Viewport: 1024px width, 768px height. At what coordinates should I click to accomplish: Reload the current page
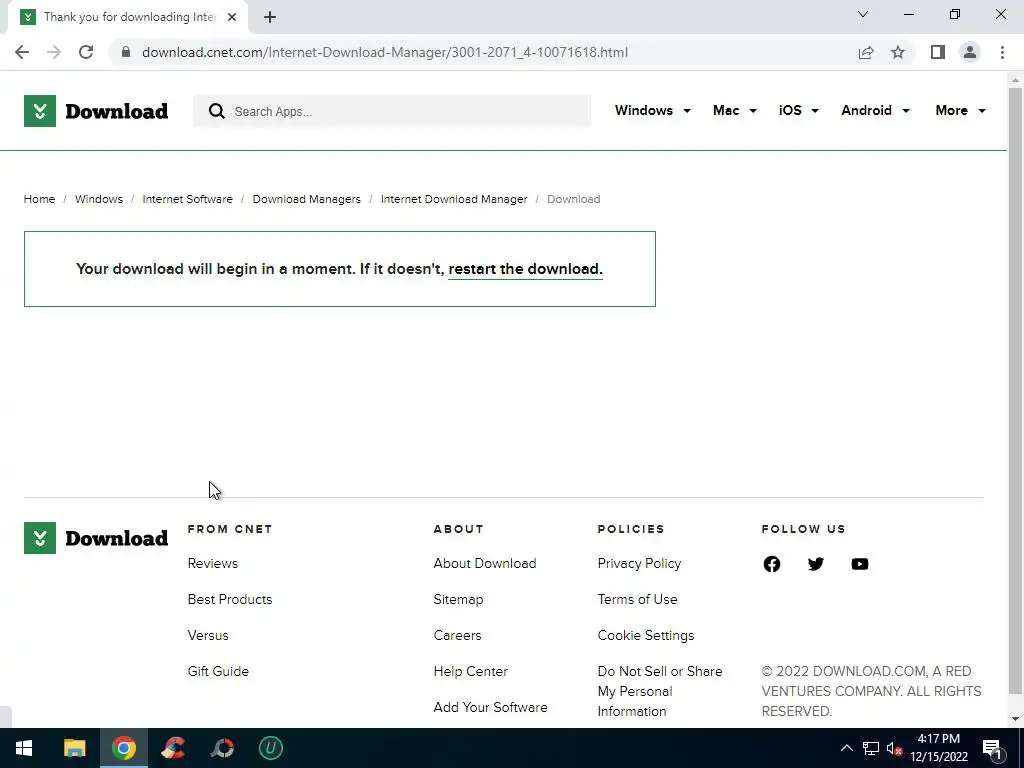click(x=86, y=52)
